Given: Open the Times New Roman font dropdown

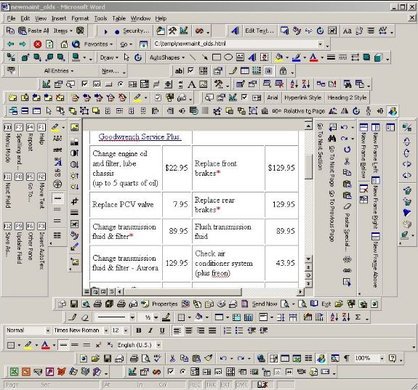Looking at the screenshot, I should (81, 330).
